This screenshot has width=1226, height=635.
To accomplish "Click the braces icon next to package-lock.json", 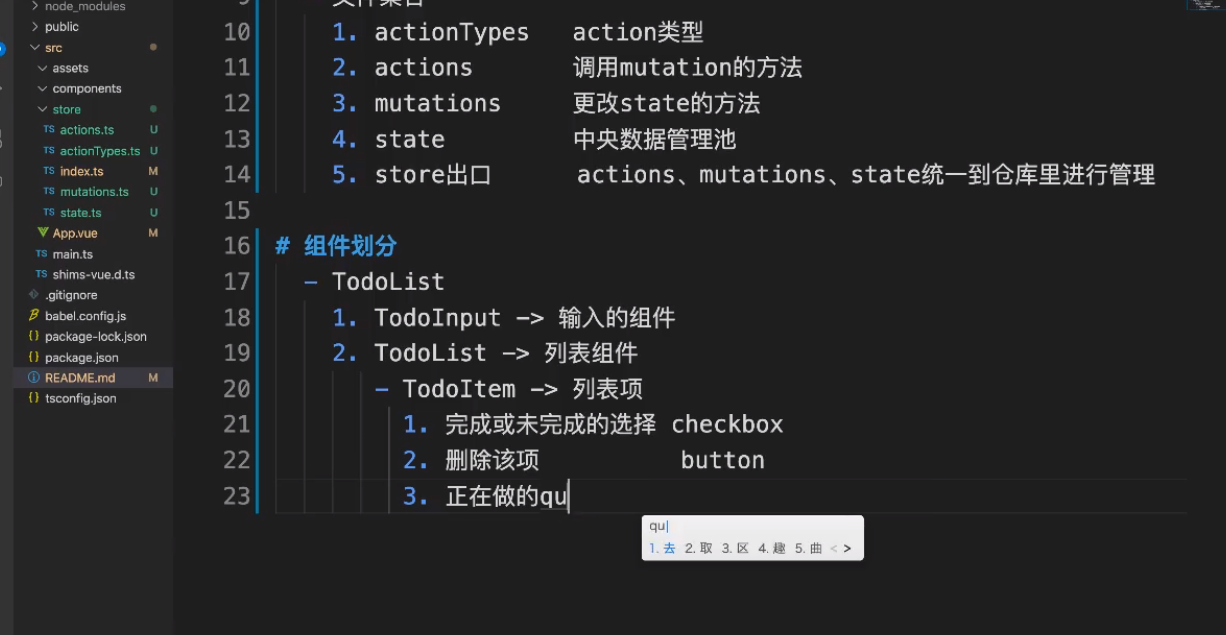I will point(34,336).
